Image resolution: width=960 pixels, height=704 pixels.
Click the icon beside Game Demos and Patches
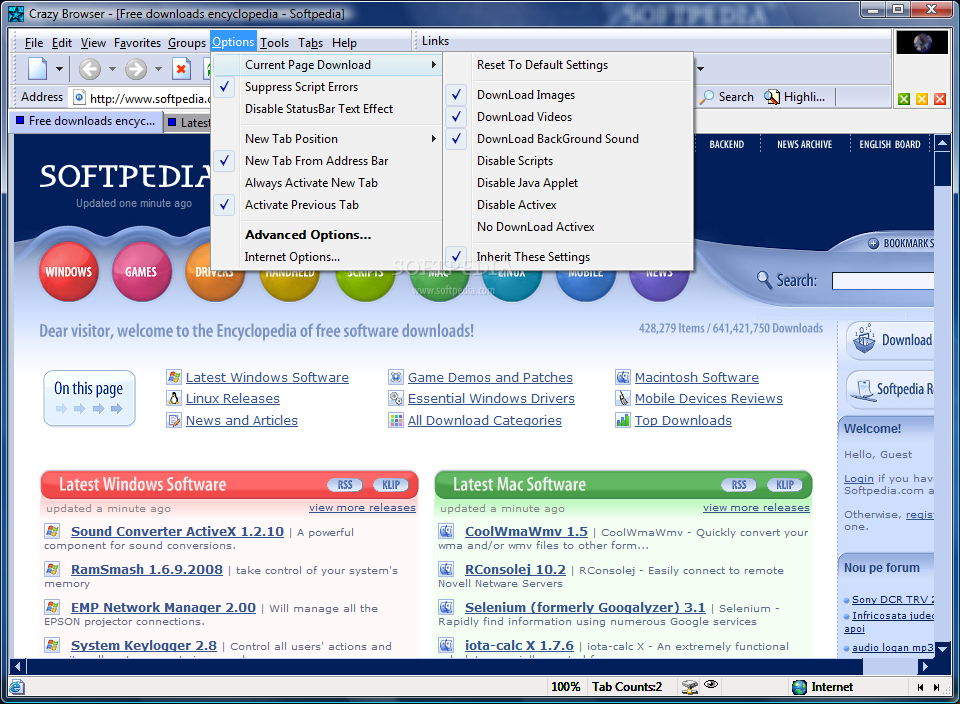tap(396, 377)
